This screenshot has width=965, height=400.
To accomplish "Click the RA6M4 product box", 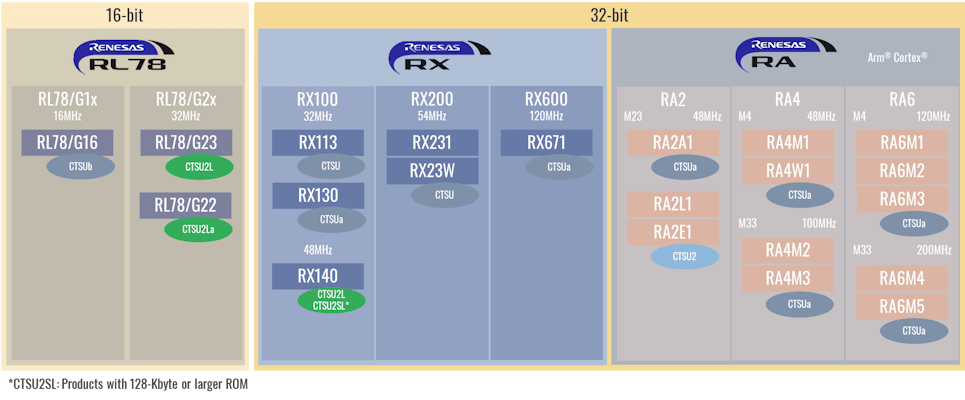I will pyautogui.click(x=902, y=278).
